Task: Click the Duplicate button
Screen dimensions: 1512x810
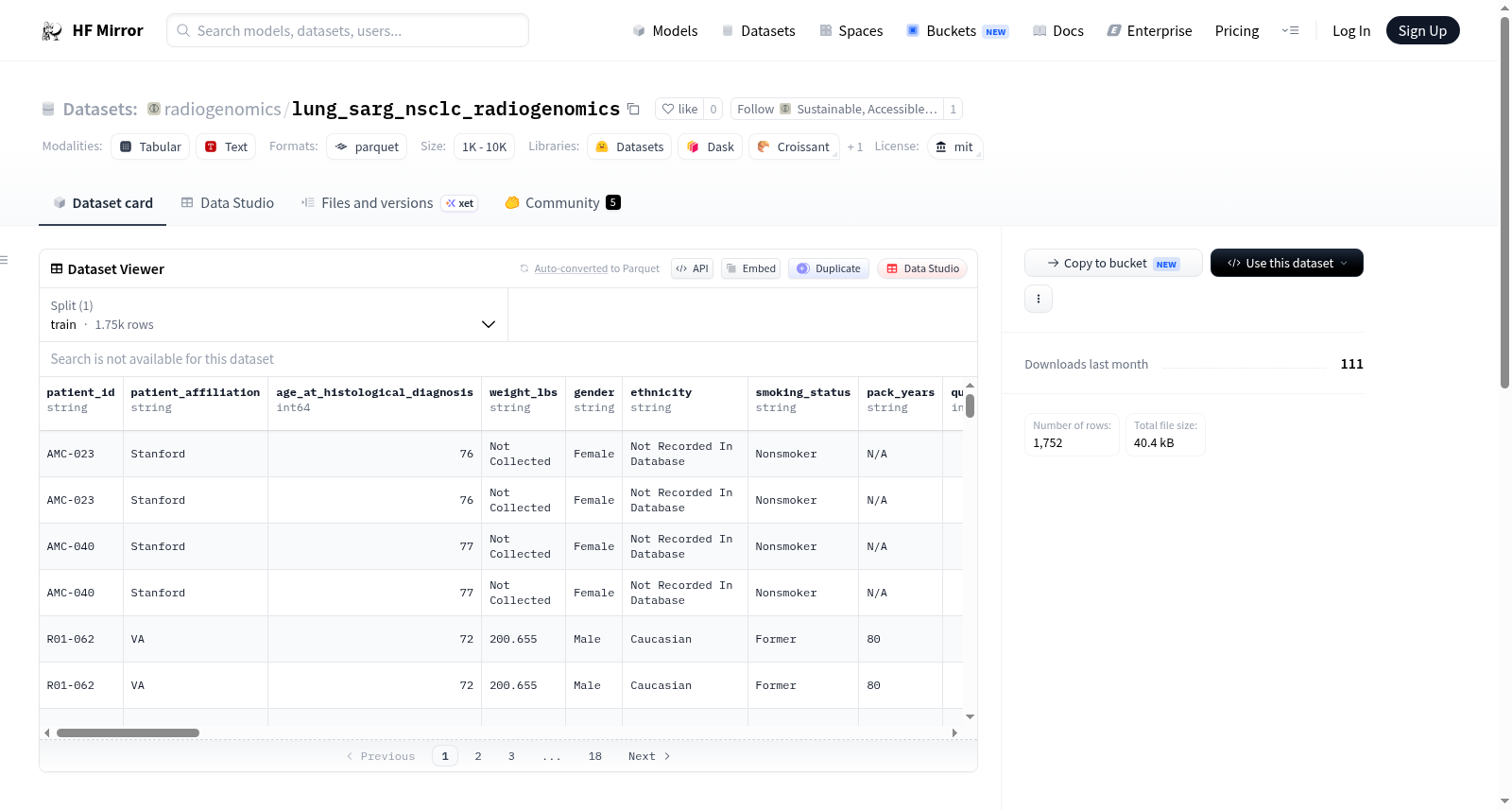Action: 829,268
